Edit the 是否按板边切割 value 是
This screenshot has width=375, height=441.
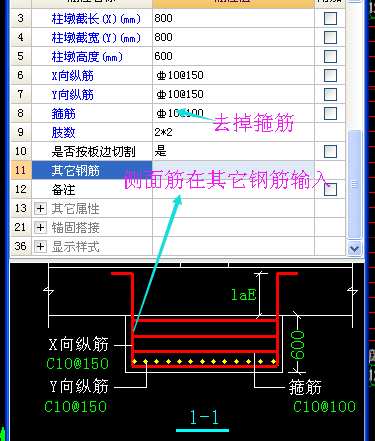[x=233, y=151]
